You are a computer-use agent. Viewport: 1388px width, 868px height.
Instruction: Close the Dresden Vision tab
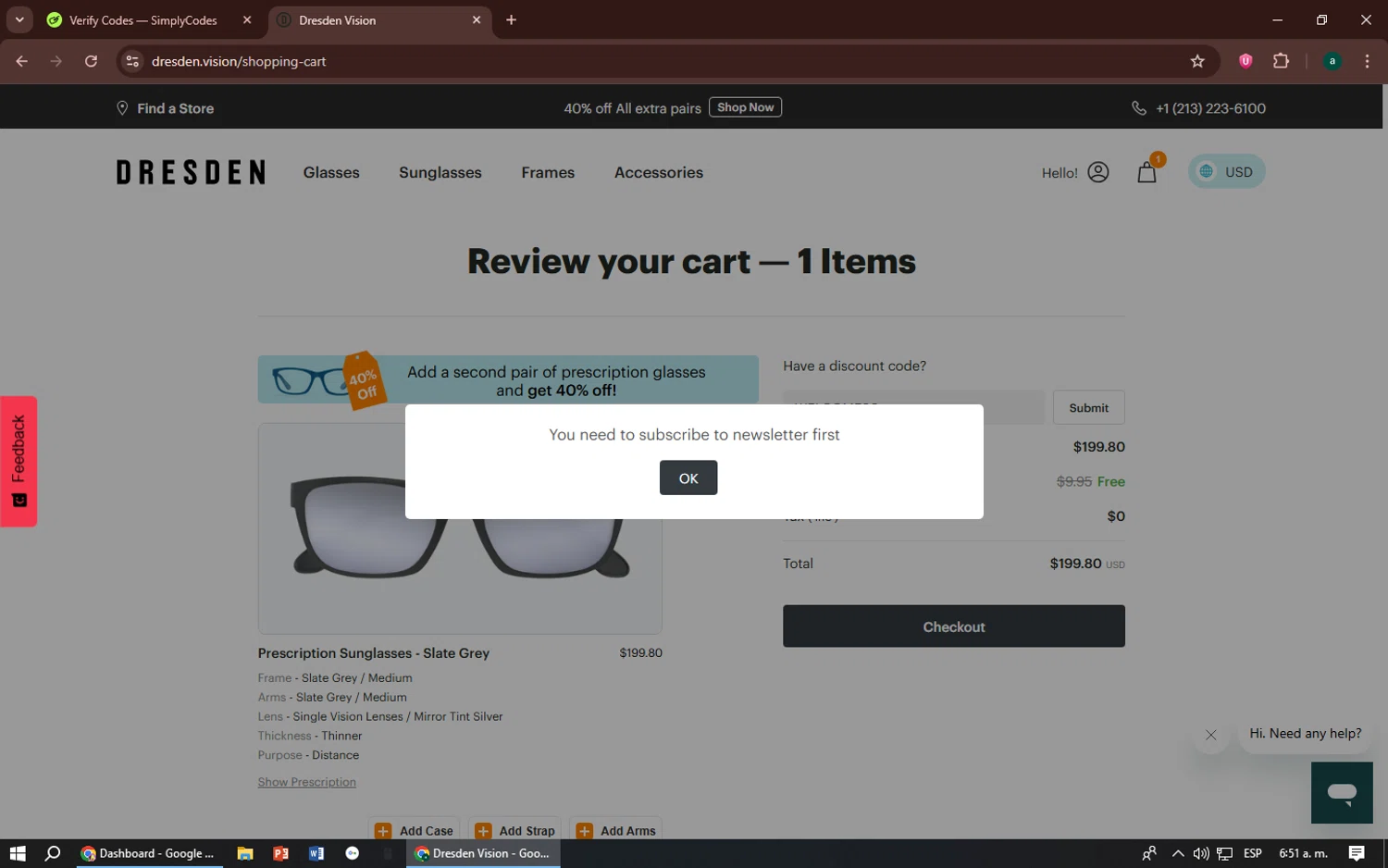(x=477, y=20)
